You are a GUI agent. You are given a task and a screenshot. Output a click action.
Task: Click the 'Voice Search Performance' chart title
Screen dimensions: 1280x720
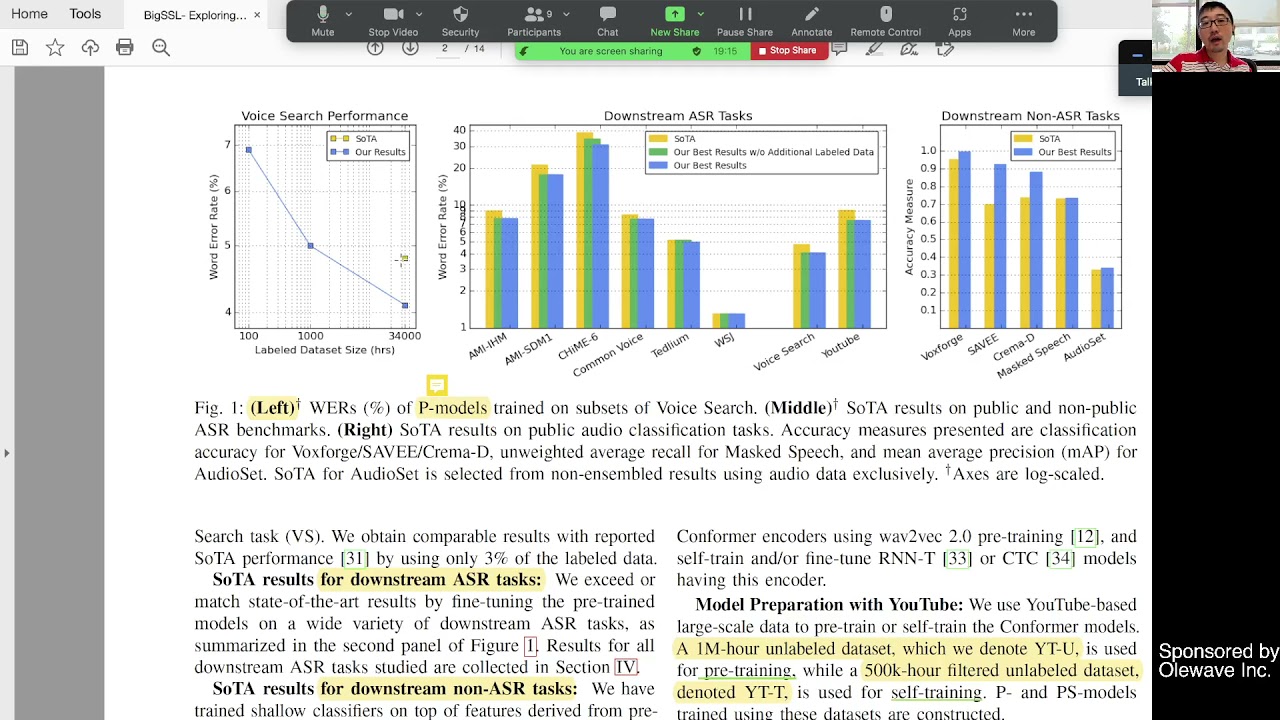[324, 116]
